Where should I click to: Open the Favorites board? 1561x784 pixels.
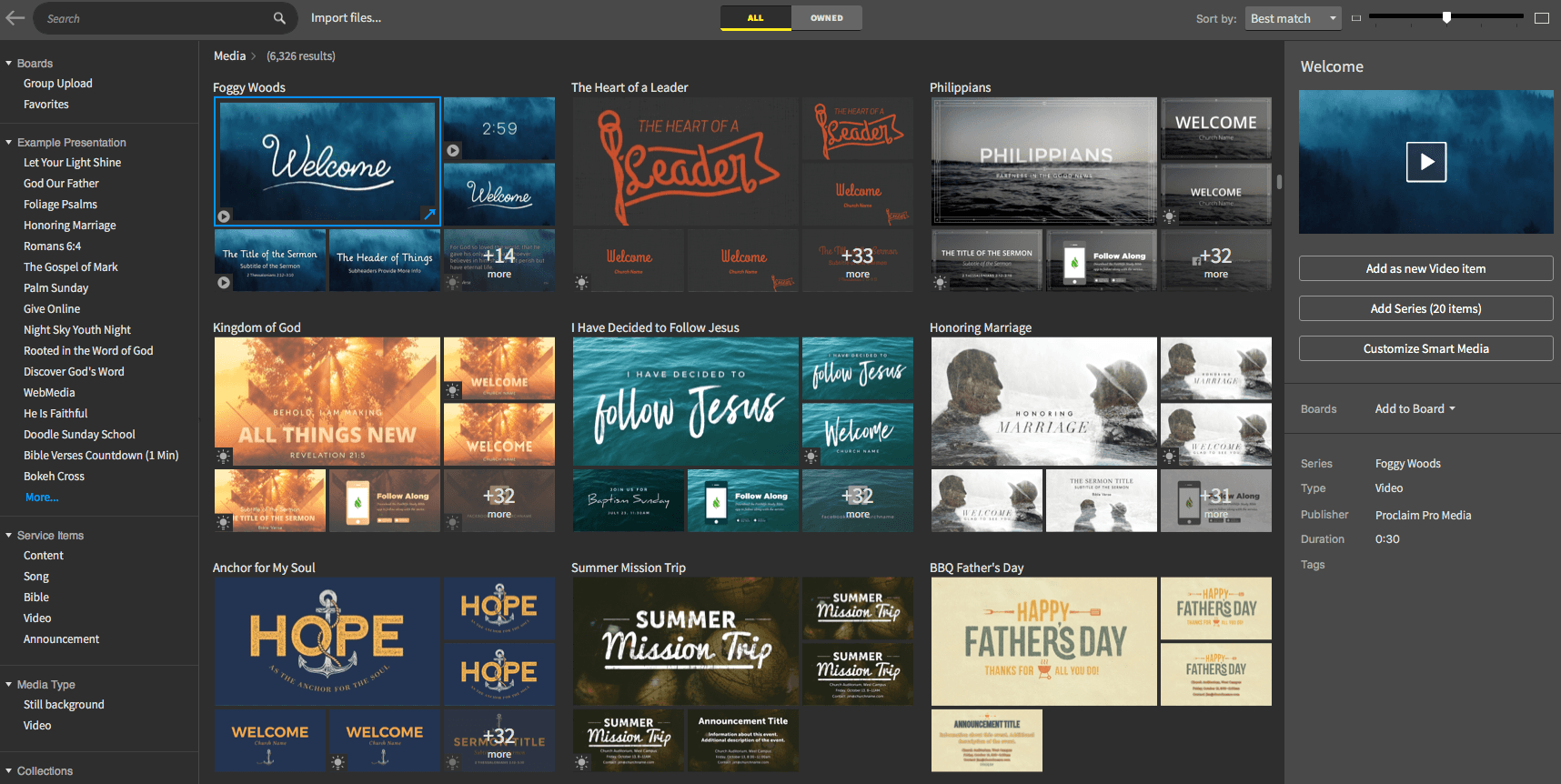click(x=46, y=105)
